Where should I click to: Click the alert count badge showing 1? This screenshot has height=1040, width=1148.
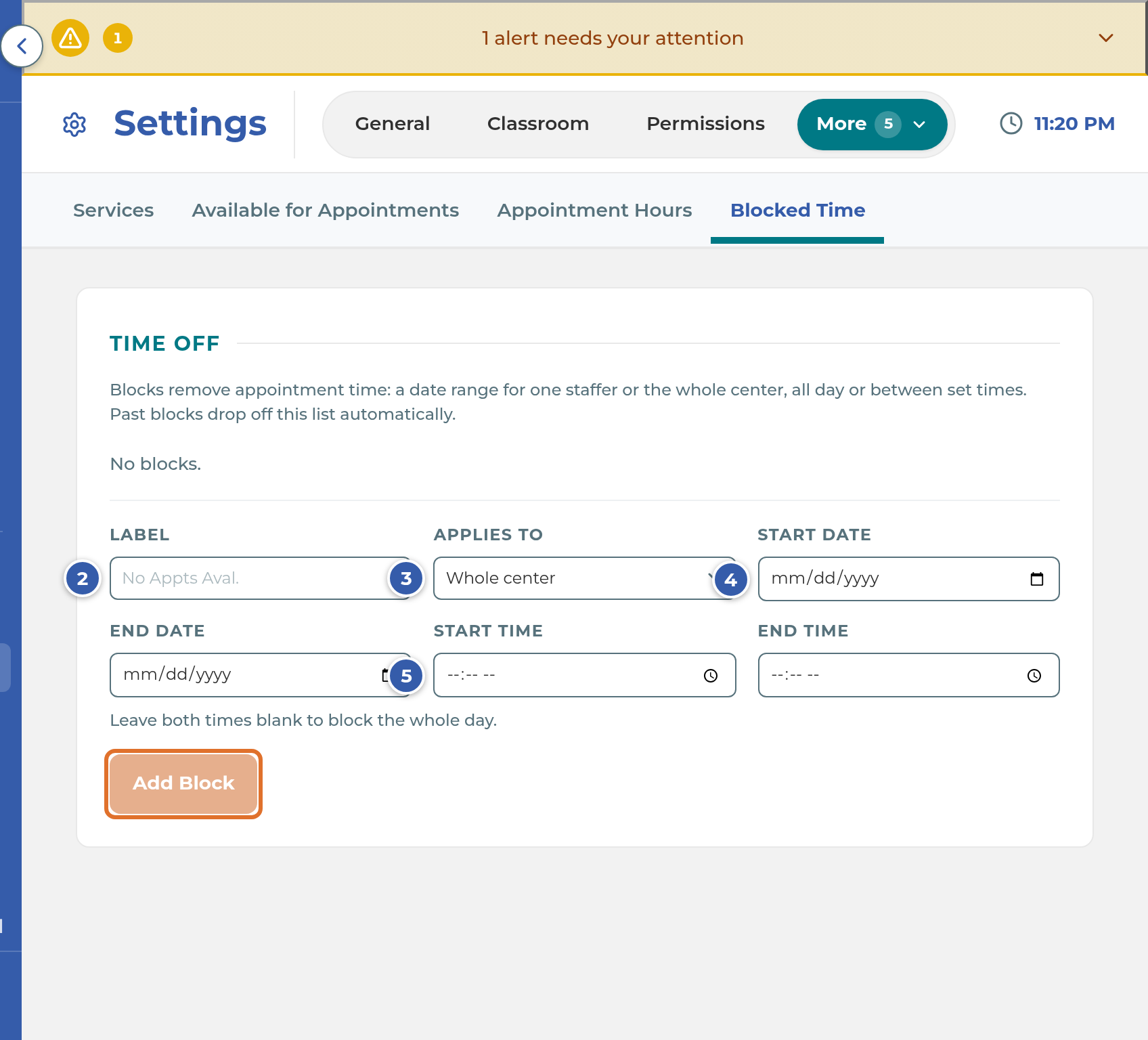(118, 38)
